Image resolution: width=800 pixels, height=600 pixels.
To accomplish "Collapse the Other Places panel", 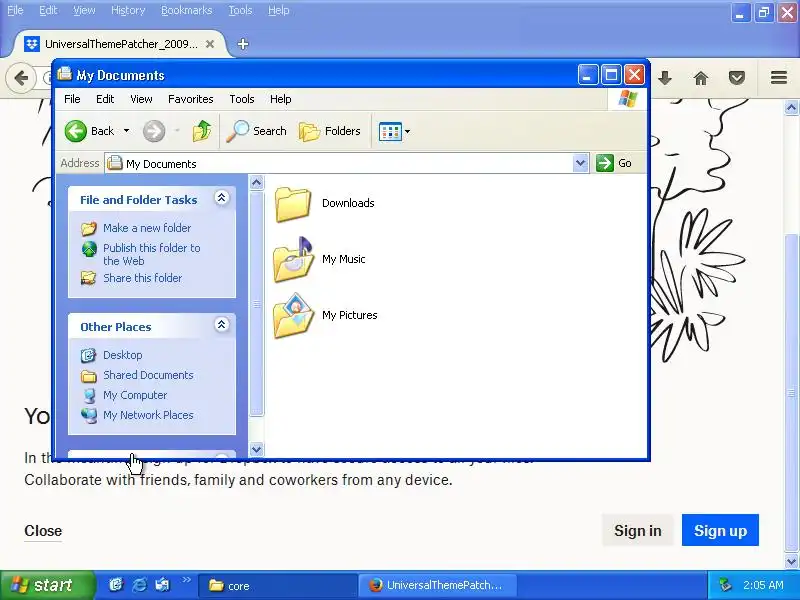I will point(221,324).
